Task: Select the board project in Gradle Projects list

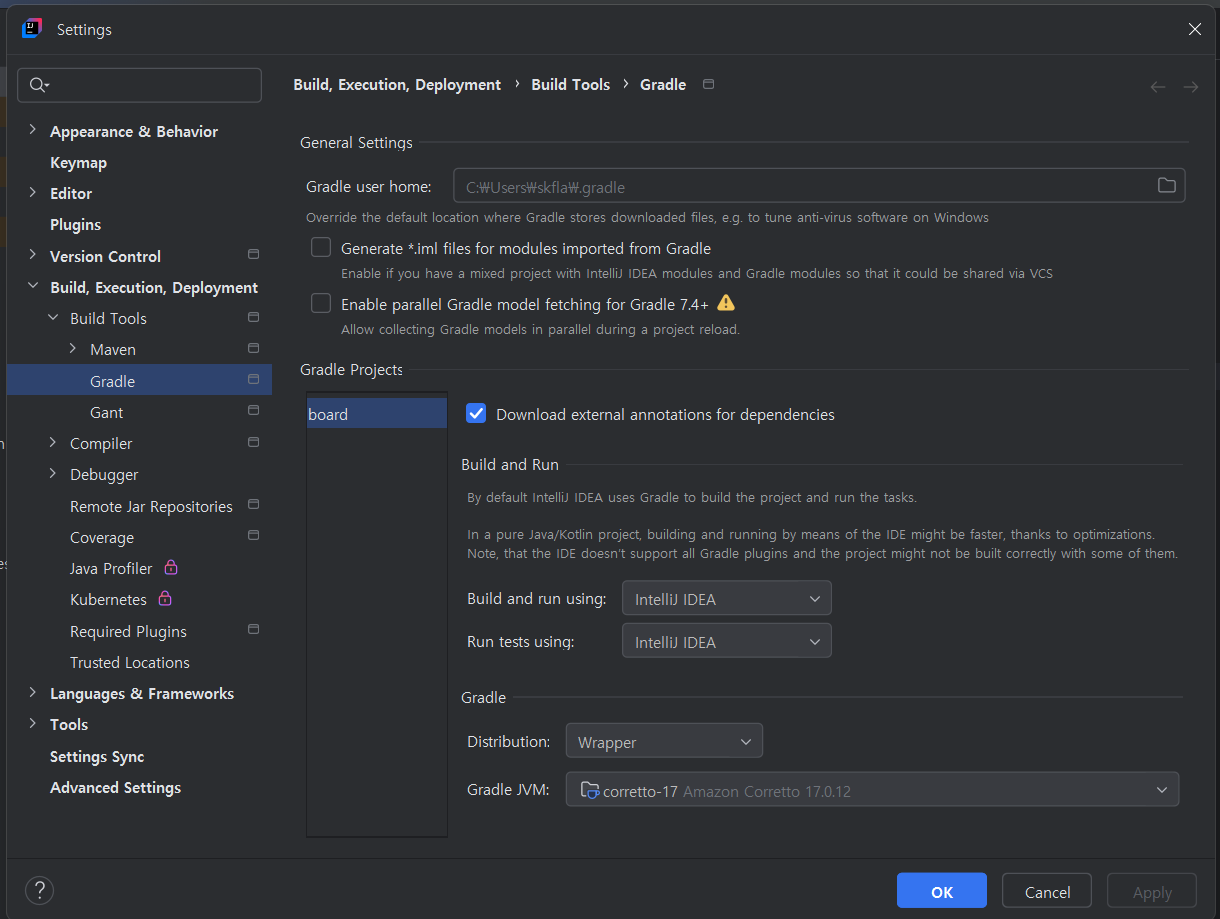Action: [x=377, y=413]
